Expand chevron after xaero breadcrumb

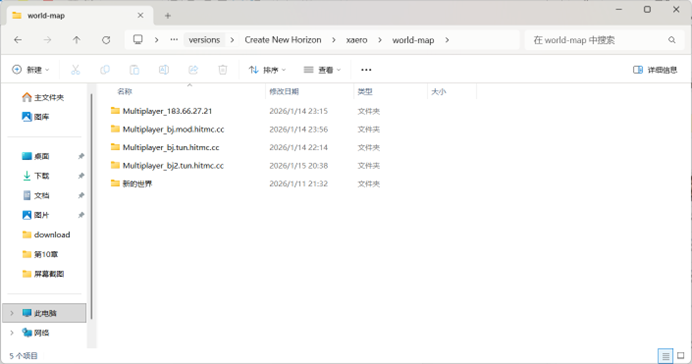click(380, 40)
